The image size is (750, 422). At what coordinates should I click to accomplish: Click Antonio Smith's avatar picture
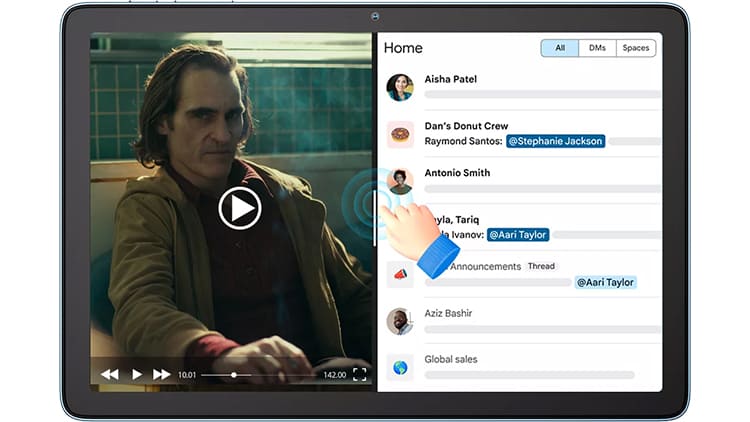[400, 181]
